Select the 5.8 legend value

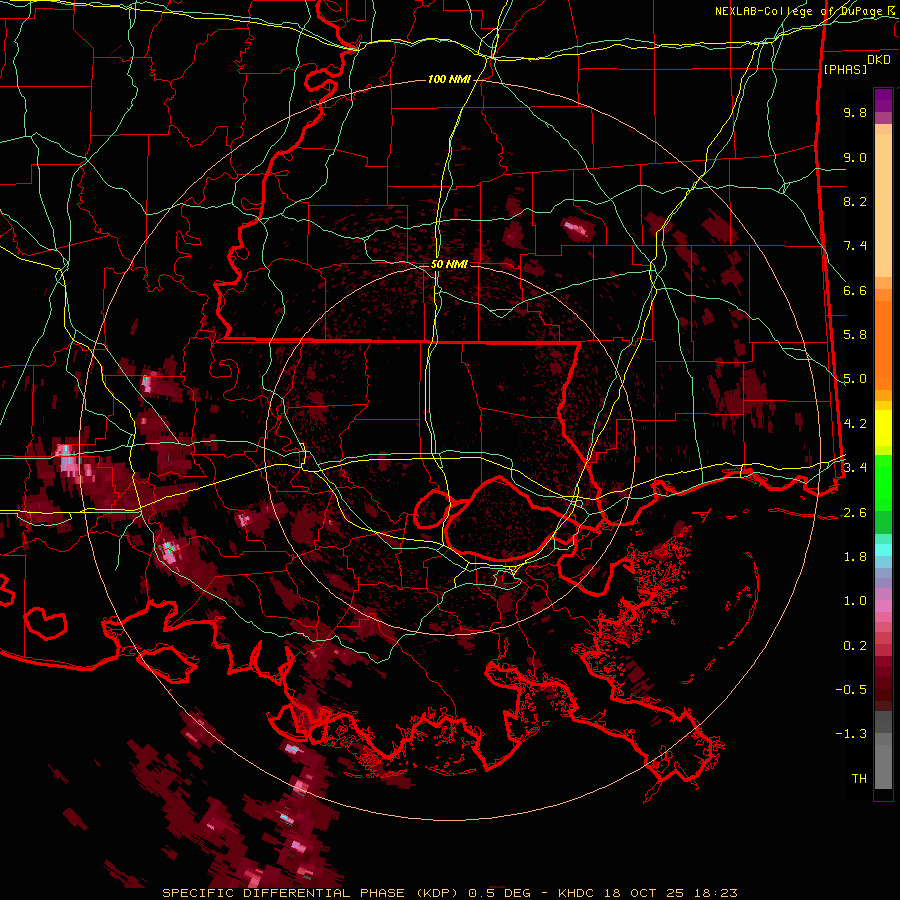pyautogui.click(x=855, y=335)
